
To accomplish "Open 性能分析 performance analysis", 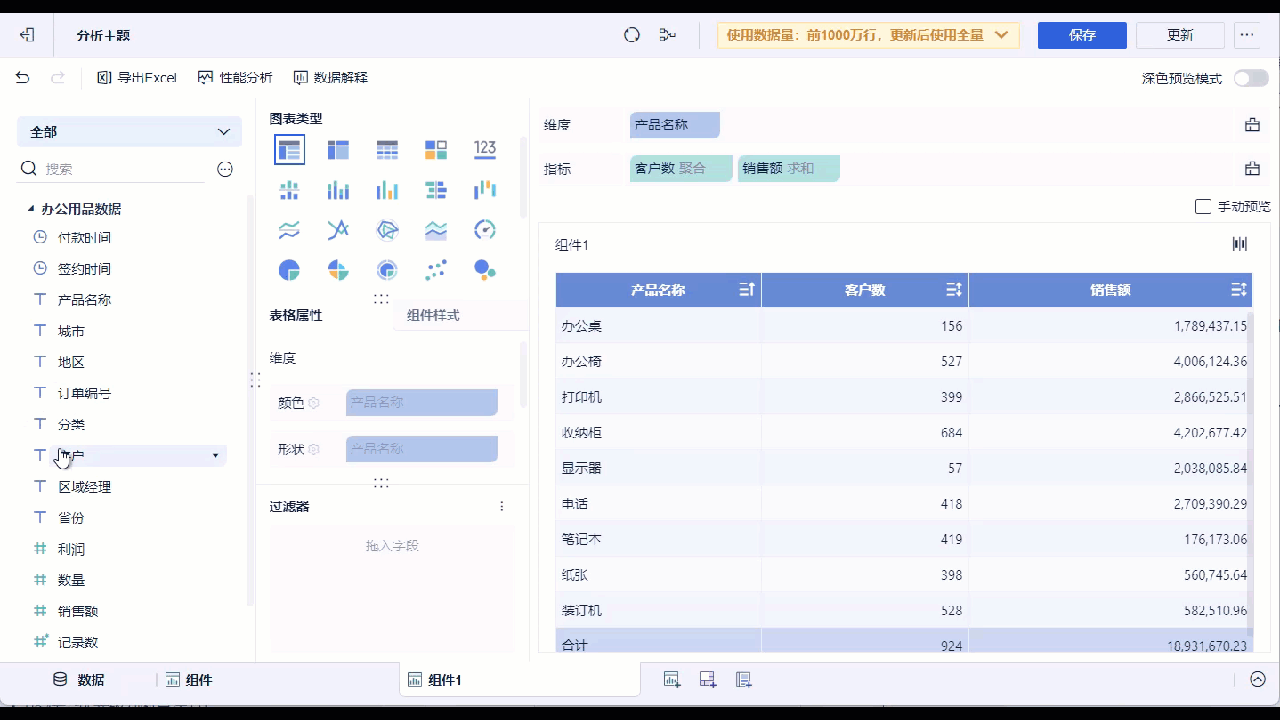I will click(x=235, y=77).
